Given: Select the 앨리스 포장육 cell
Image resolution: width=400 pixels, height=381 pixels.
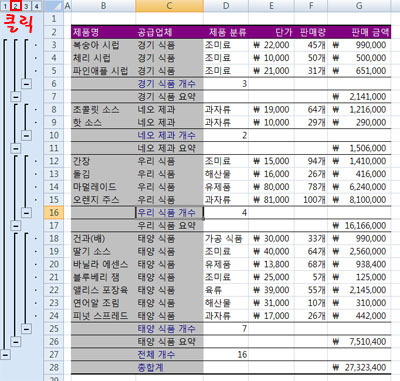Looking at the screenshot, I should tap(103, 290).
